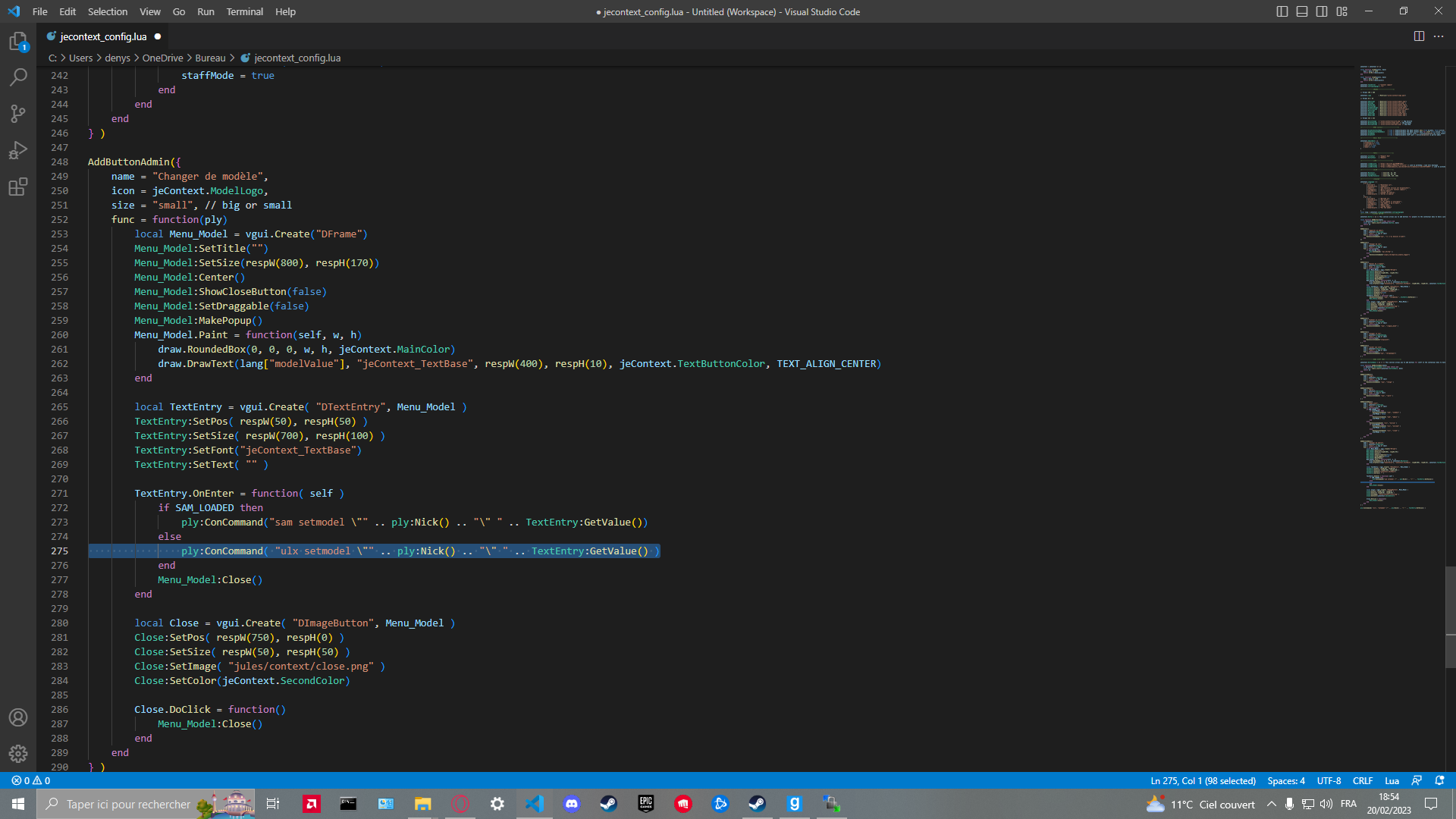
Task: Click the OneDrive breadcrumb segment
Action: point(163,58)
